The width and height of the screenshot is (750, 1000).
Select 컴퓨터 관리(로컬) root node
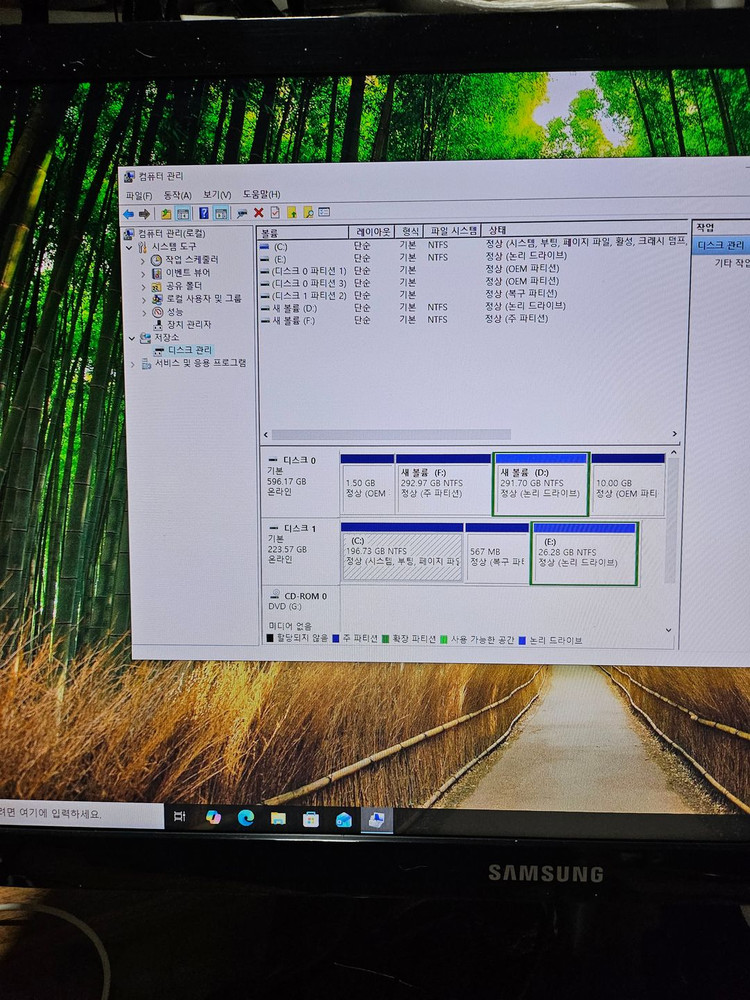click(x=172, y=233)
